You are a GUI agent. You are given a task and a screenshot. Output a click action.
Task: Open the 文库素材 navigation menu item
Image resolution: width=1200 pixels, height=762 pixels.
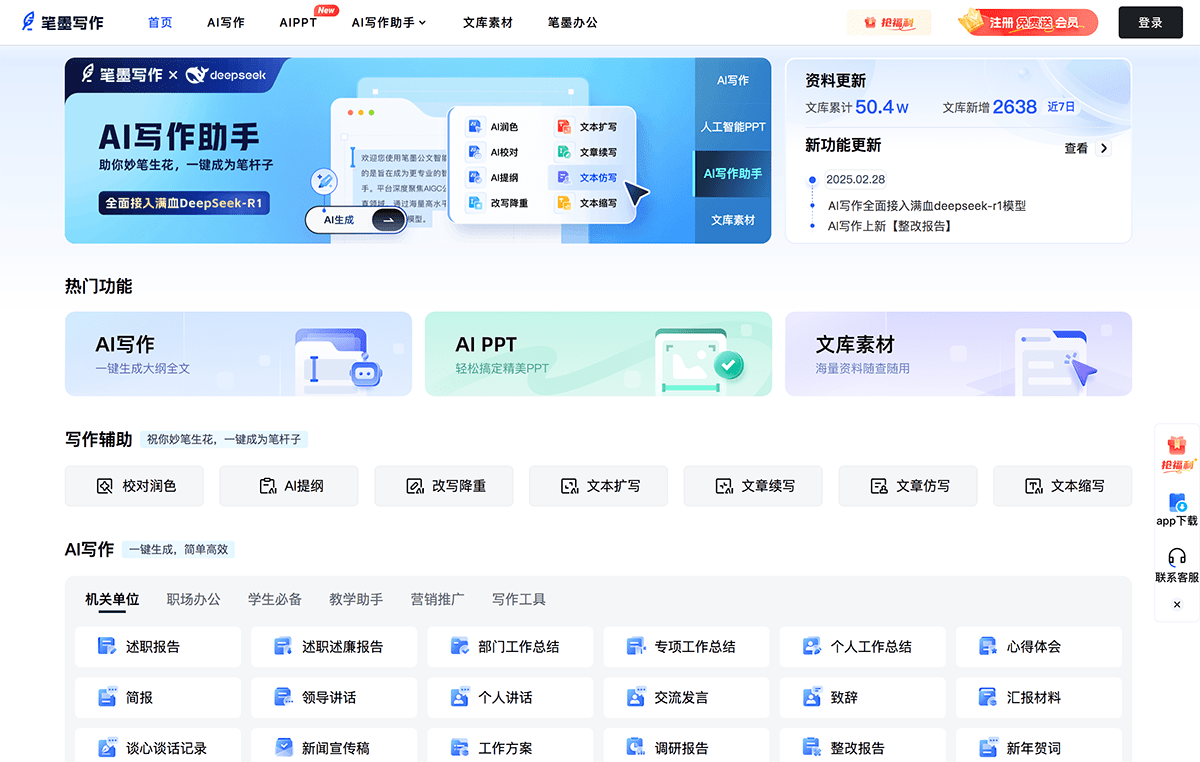coord(488,22)
